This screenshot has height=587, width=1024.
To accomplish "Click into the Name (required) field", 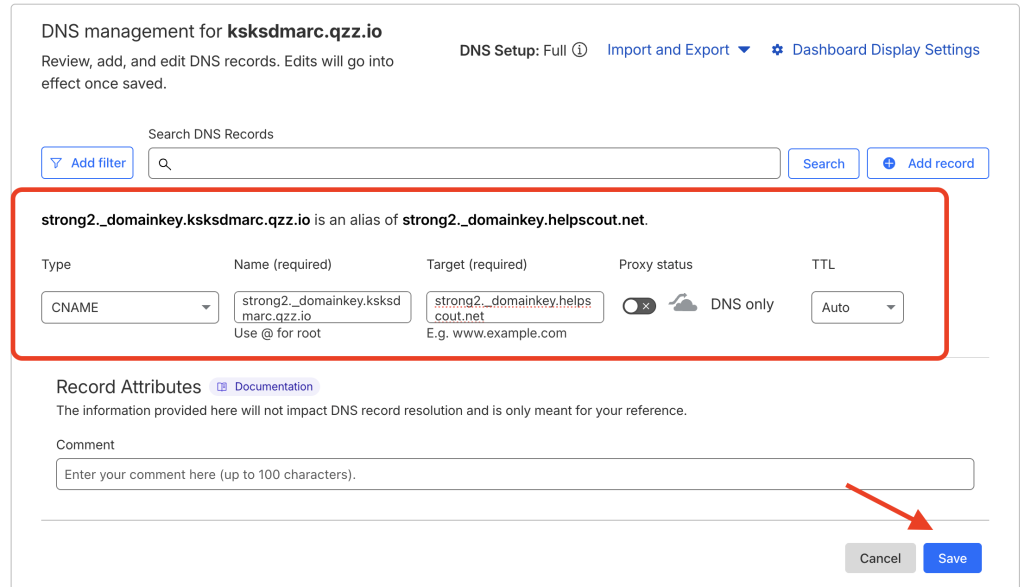I will (x=322, y=308).
